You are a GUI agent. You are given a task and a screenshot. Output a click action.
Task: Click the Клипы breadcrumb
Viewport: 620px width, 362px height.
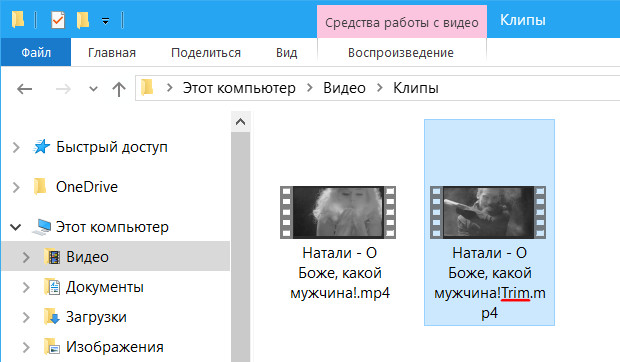416,88
